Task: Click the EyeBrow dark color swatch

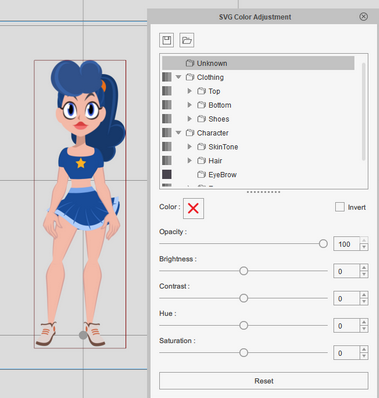Action: 167,174
